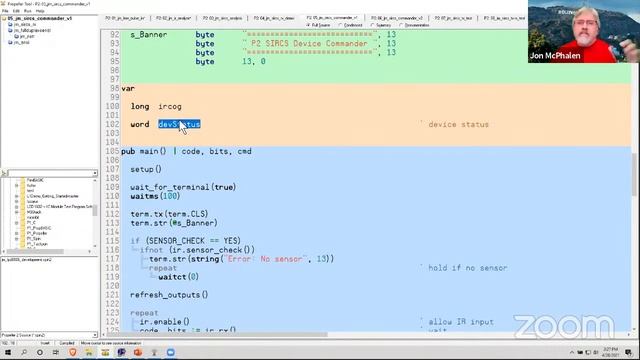Screen dimensions: 640x360
Task: Click the setup() call on line 107
Action: click(146, 169)
